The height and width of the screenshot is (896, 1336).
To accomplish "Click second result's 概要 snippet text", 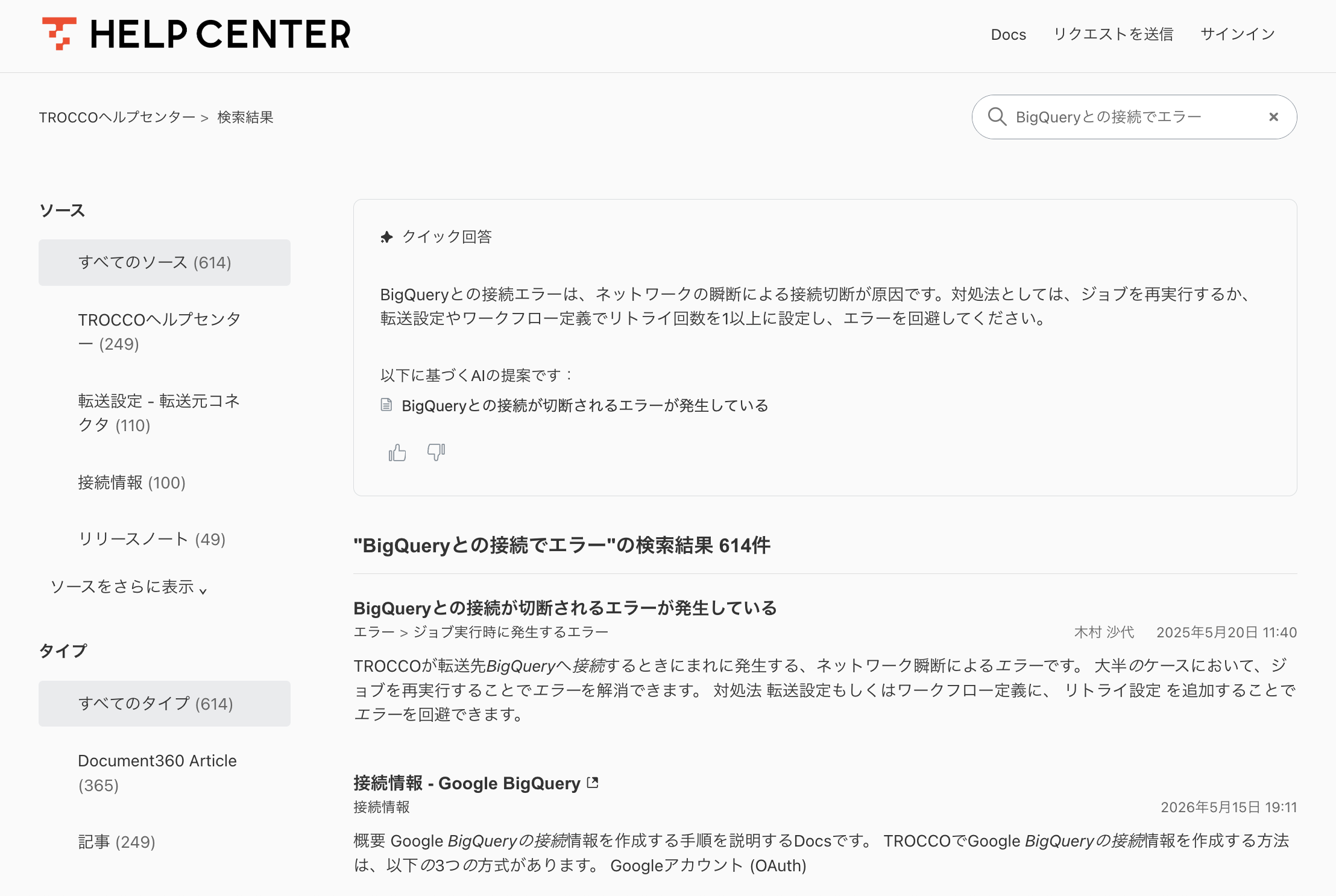I will (821, 853).
